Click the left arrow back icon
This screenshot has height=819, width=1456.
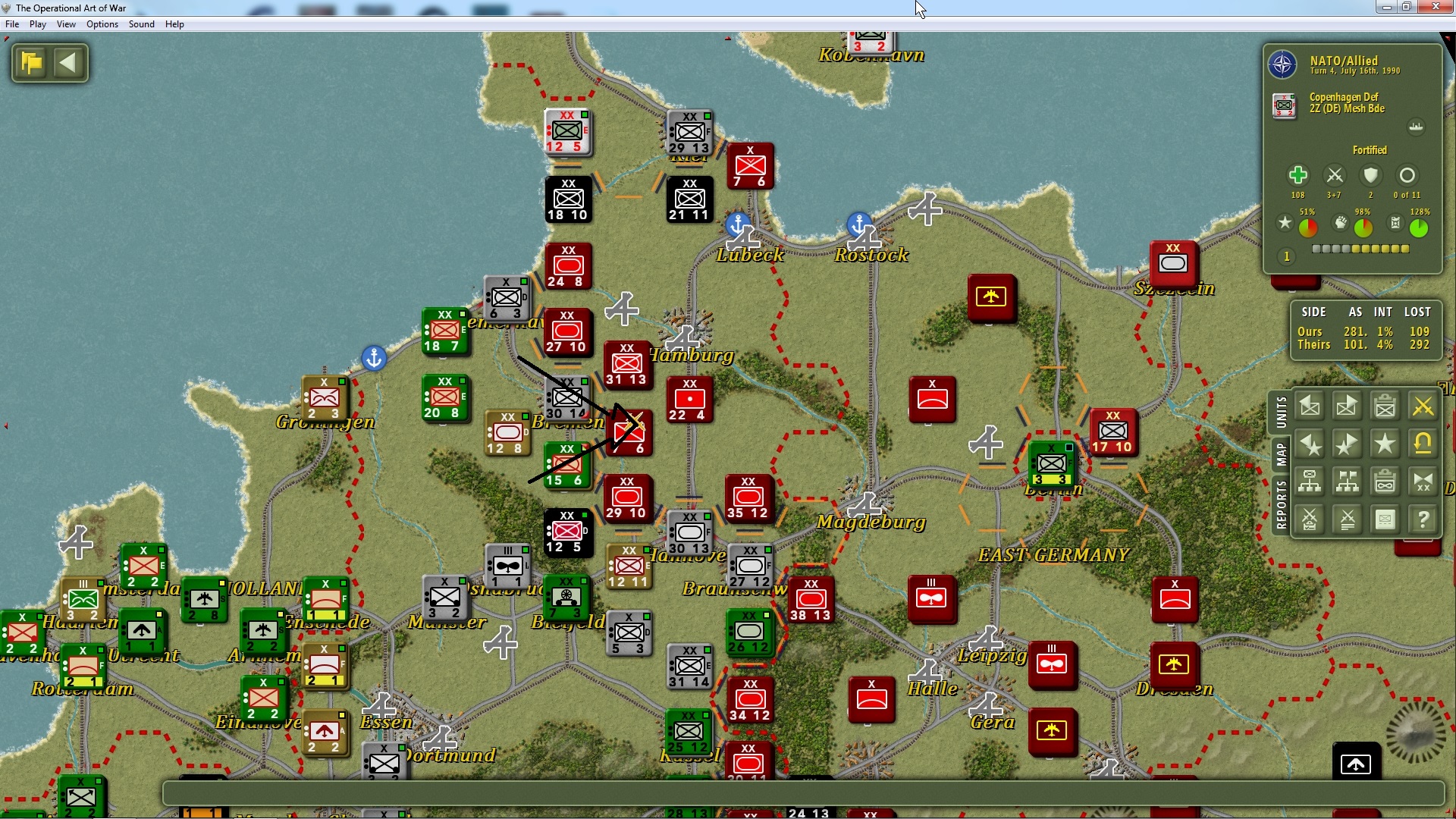[68, 62]
